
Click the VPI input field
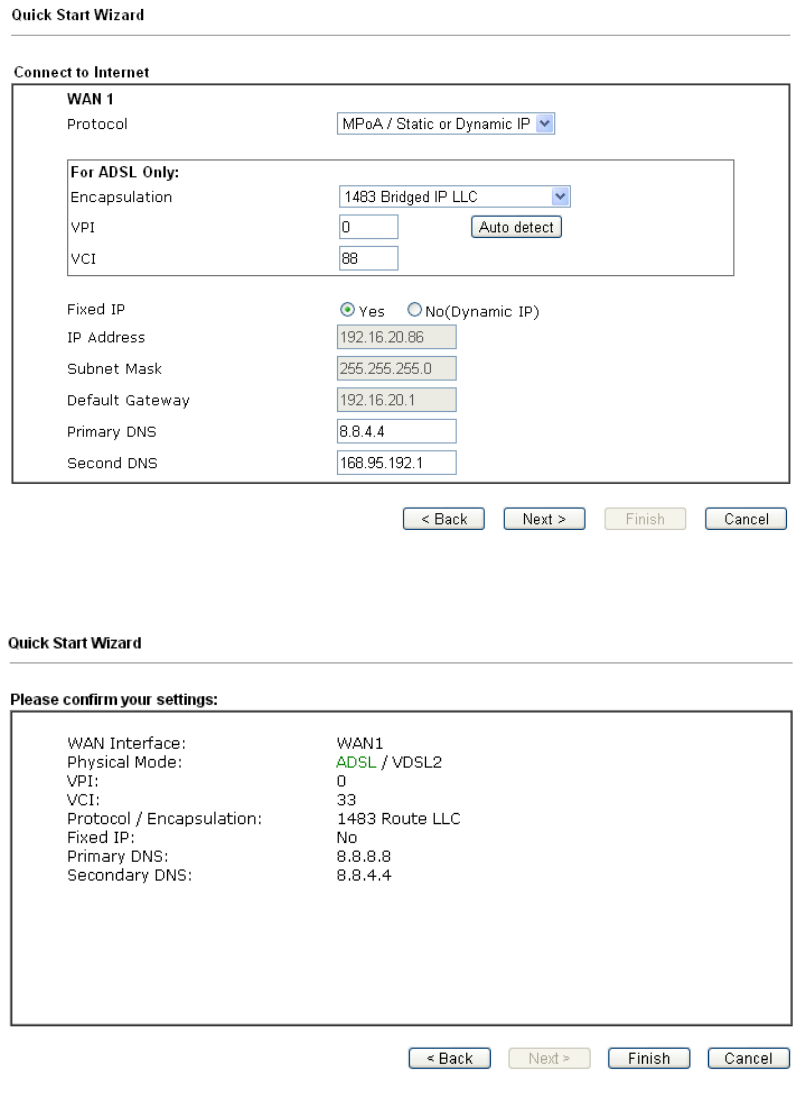[x=368, y=227]
